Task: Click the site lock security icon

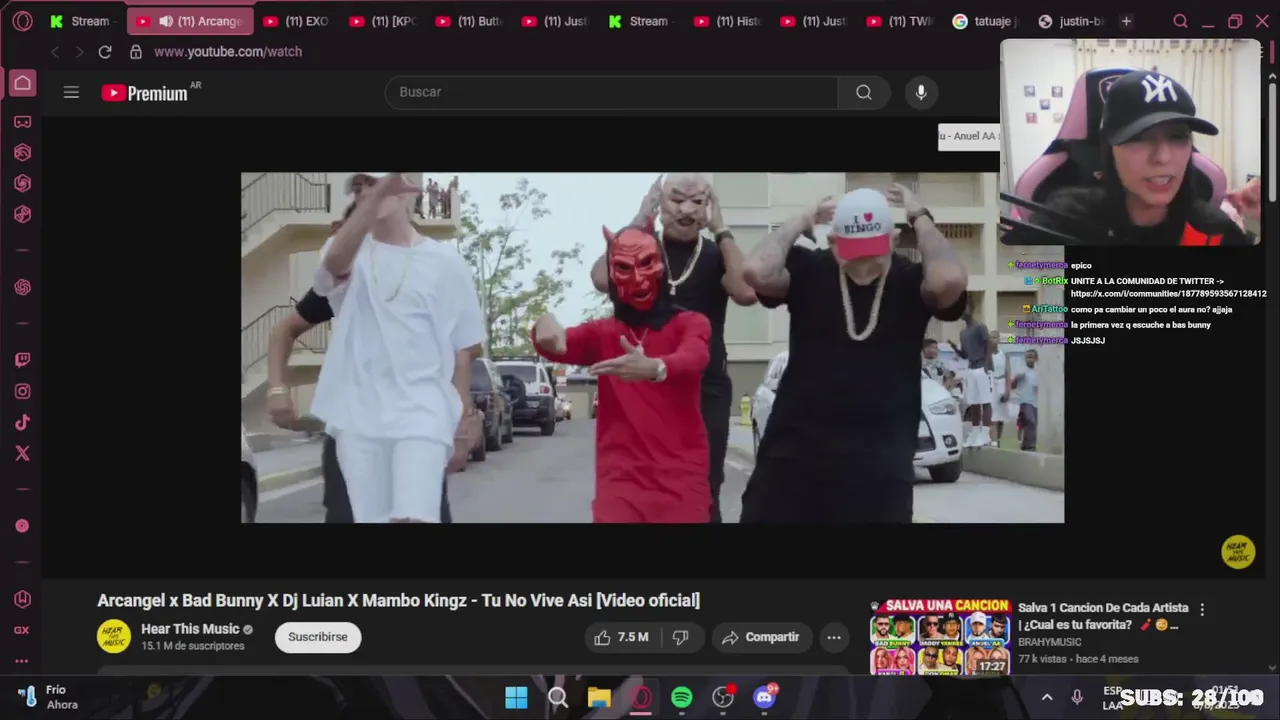Action: coord(136,52)
